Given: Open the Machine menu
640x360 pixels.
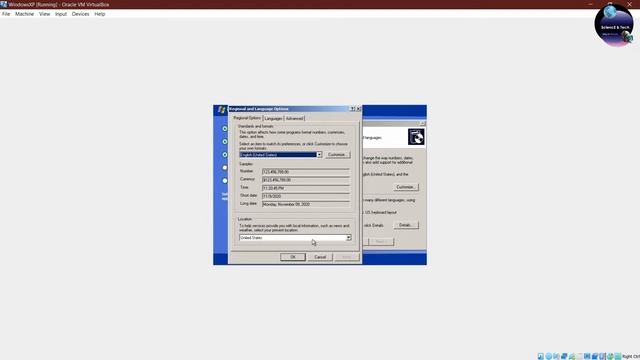Looking at the screenshot, I should (x=24, y=14).
